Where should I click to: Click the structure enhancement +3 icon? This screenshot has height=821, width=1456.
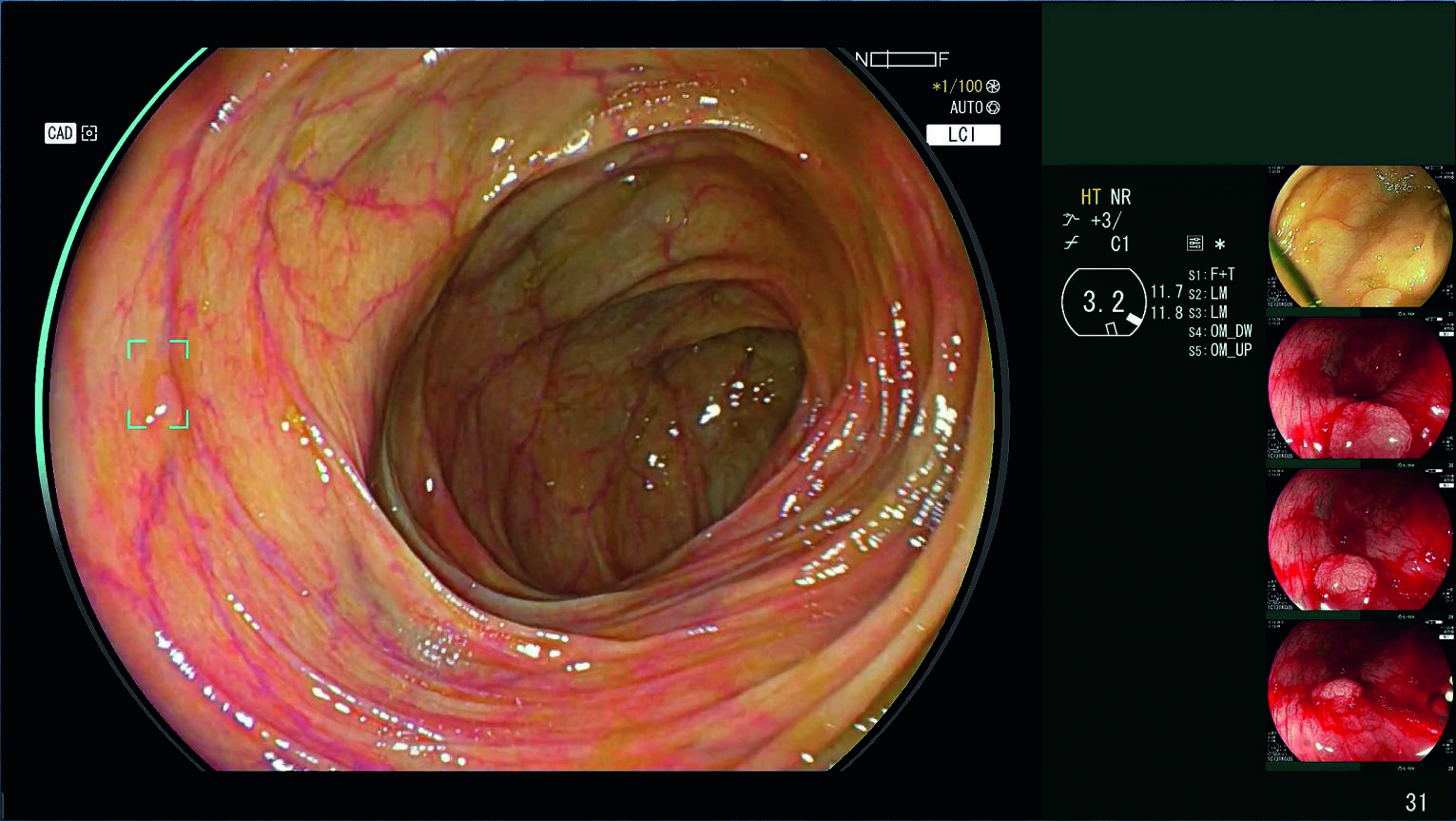[1072, 221]
